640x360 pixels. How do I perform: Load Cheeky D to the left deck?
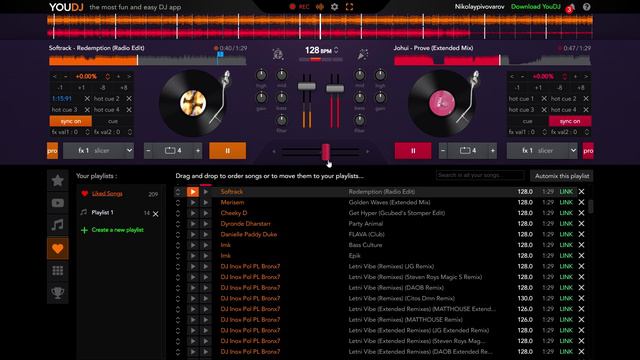tap(193, 213)
